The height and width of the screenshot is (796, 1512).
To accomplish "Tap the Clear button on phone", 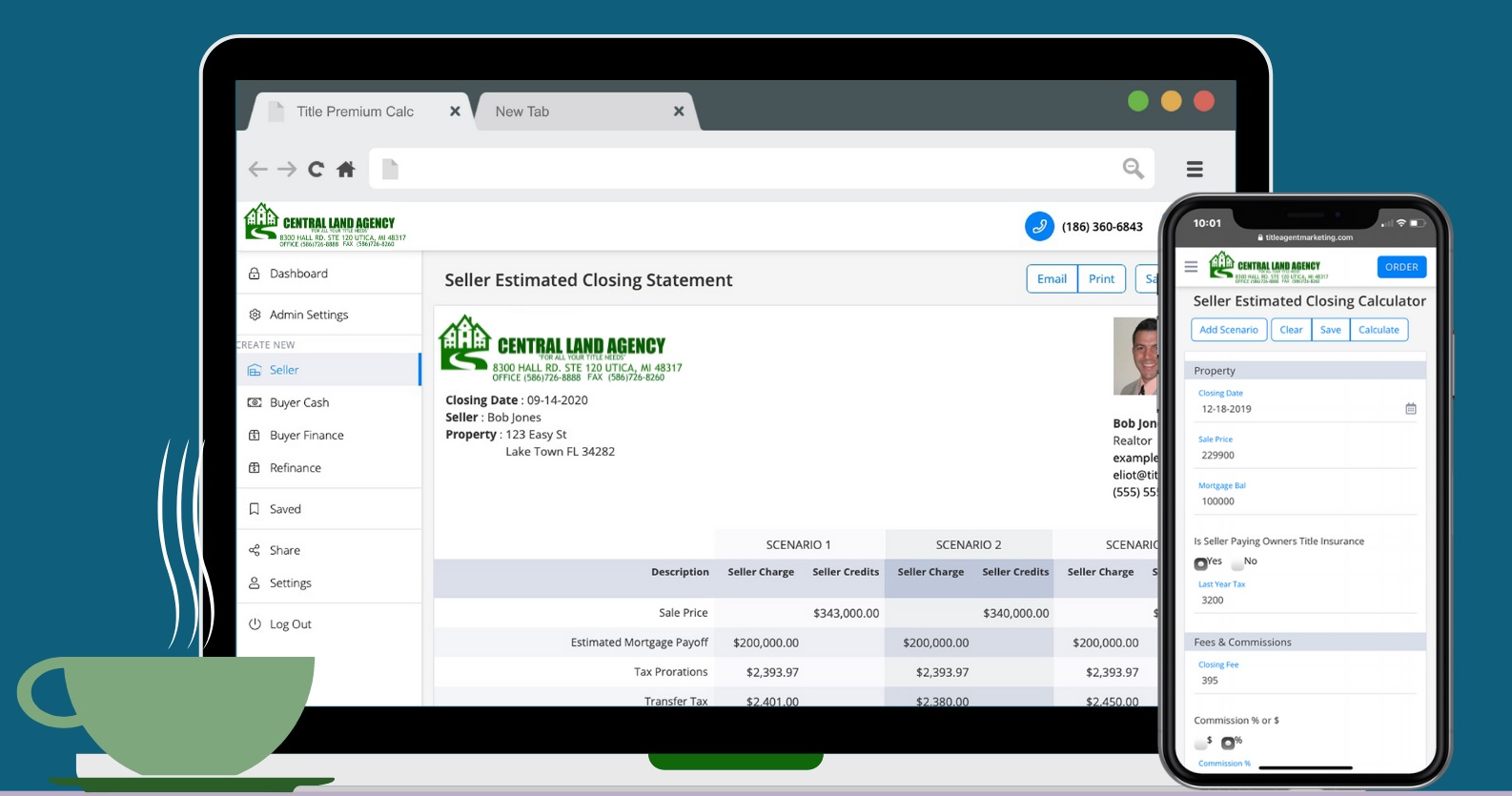I will (1291, 330).
